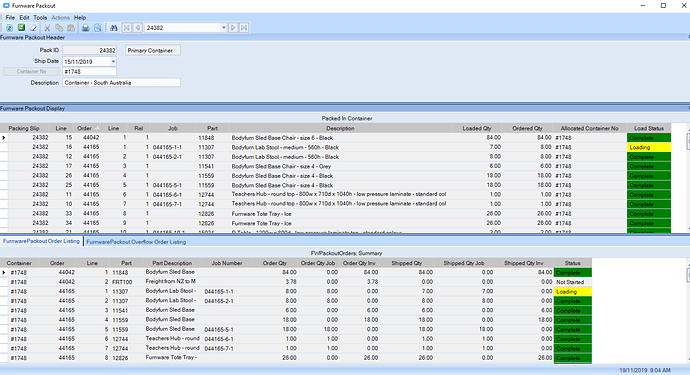
Task: Click row selector of first summary grid row
Action: coord(4,272)
